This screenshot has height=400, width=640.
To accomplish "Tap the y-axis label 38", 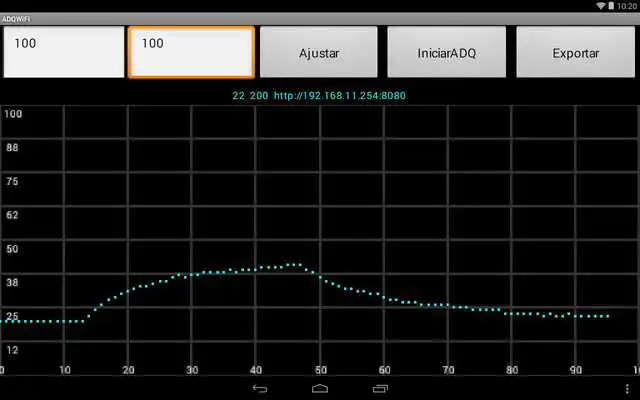I will tap(12, 282).
